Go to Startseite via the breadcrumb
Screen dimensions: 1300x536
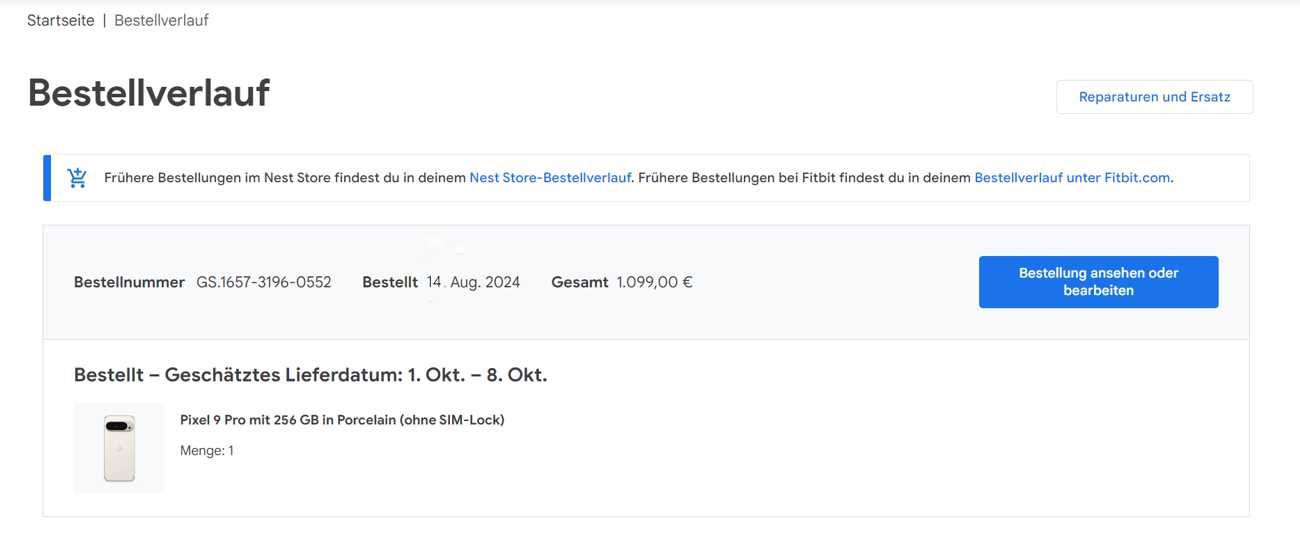(60, 20)
